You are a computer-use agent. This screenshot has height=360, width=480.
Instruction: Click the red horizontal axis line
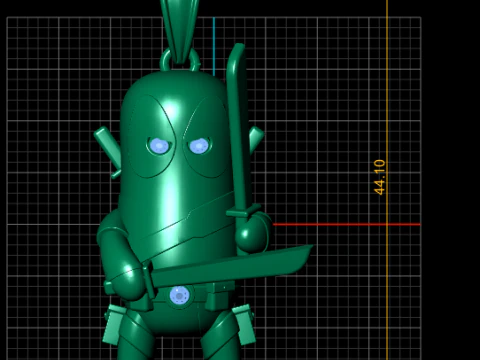pyautogui.click(x=347, y=224)
